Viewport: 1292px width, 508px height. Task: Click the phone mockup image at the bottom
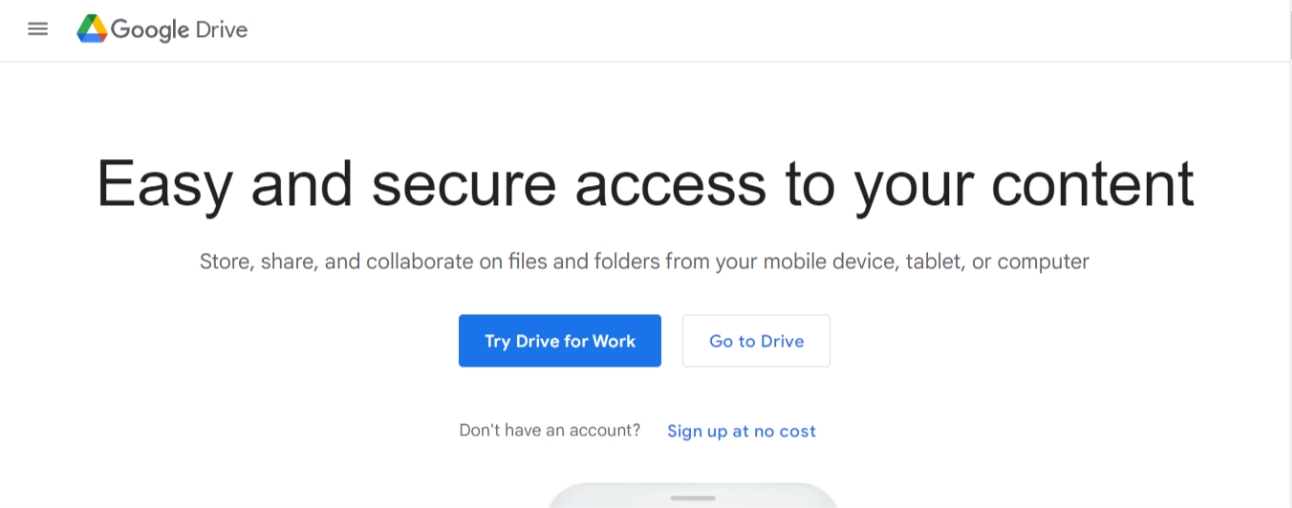coord(692,495)
